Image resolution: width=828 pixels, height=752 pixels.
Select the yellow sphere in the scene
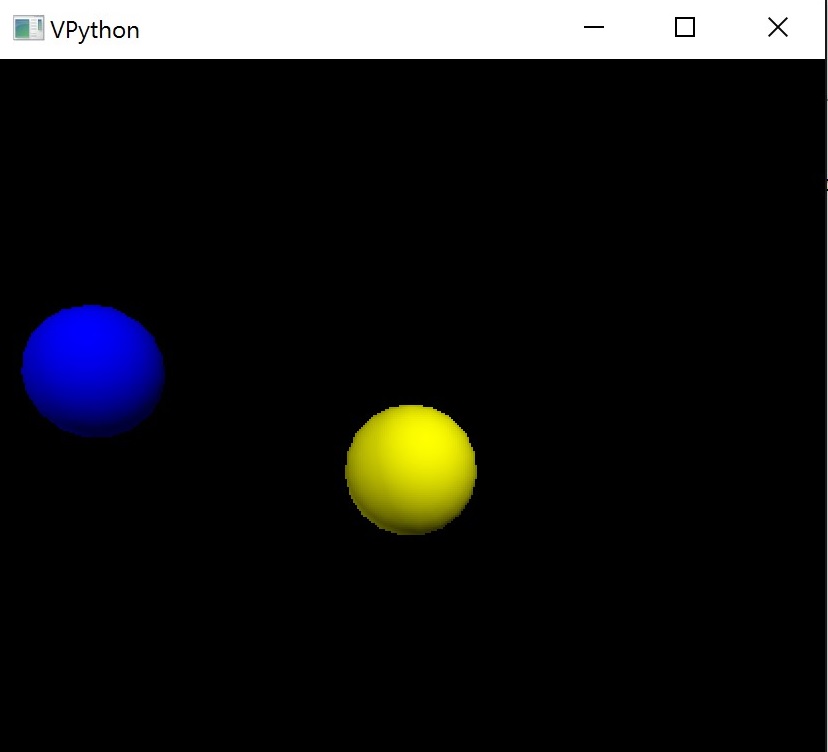[x=411, y=470]
